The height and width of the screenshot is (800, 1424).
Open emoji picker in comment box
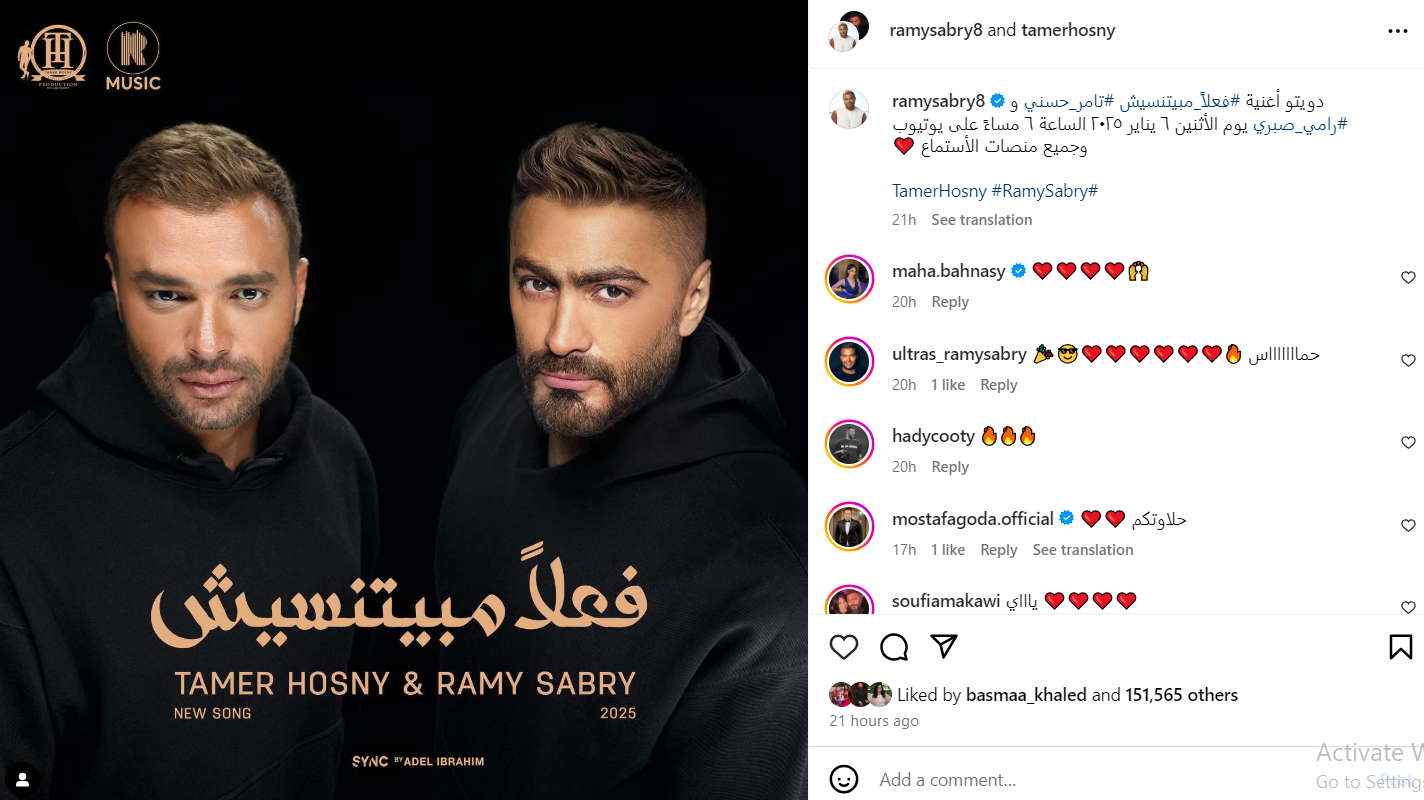point(844,779)
